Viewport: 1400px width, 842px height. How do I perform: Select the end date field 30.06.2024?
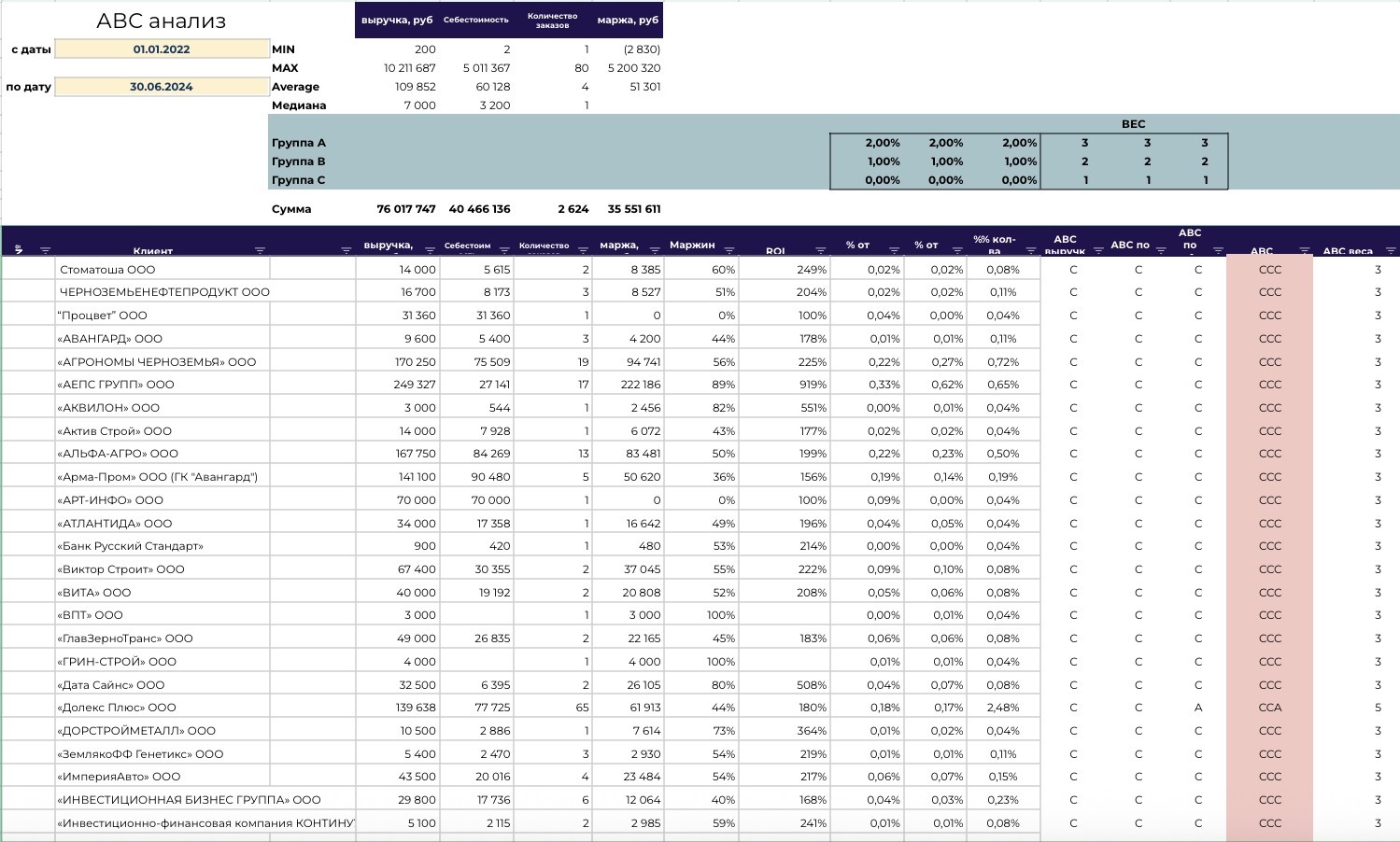pyautogui.click(x=162, y=87)
